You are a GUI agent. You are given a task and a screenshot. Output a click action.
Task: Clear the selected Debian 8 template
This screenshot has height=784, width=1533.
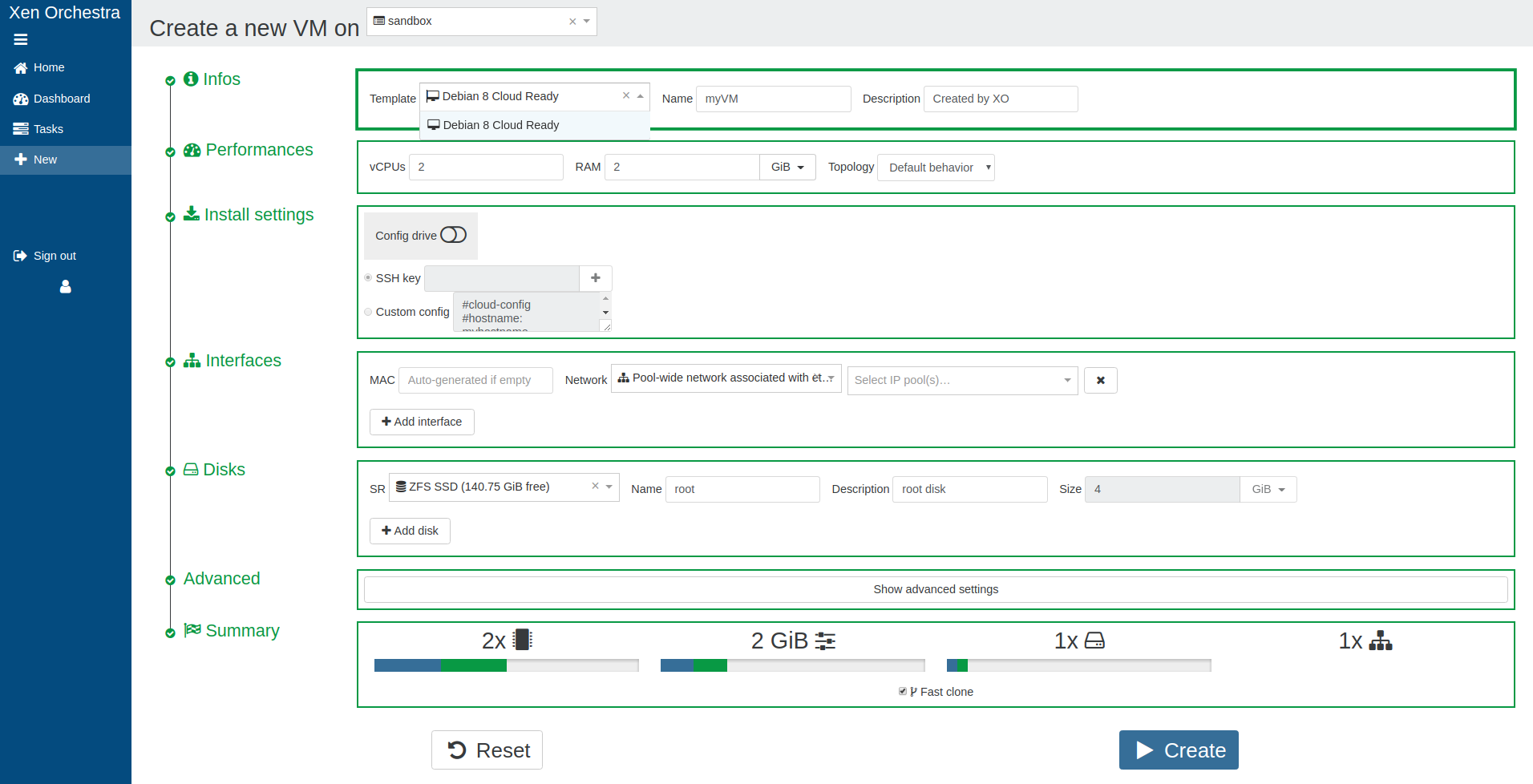pyautogui.click(x=626, y=95)
